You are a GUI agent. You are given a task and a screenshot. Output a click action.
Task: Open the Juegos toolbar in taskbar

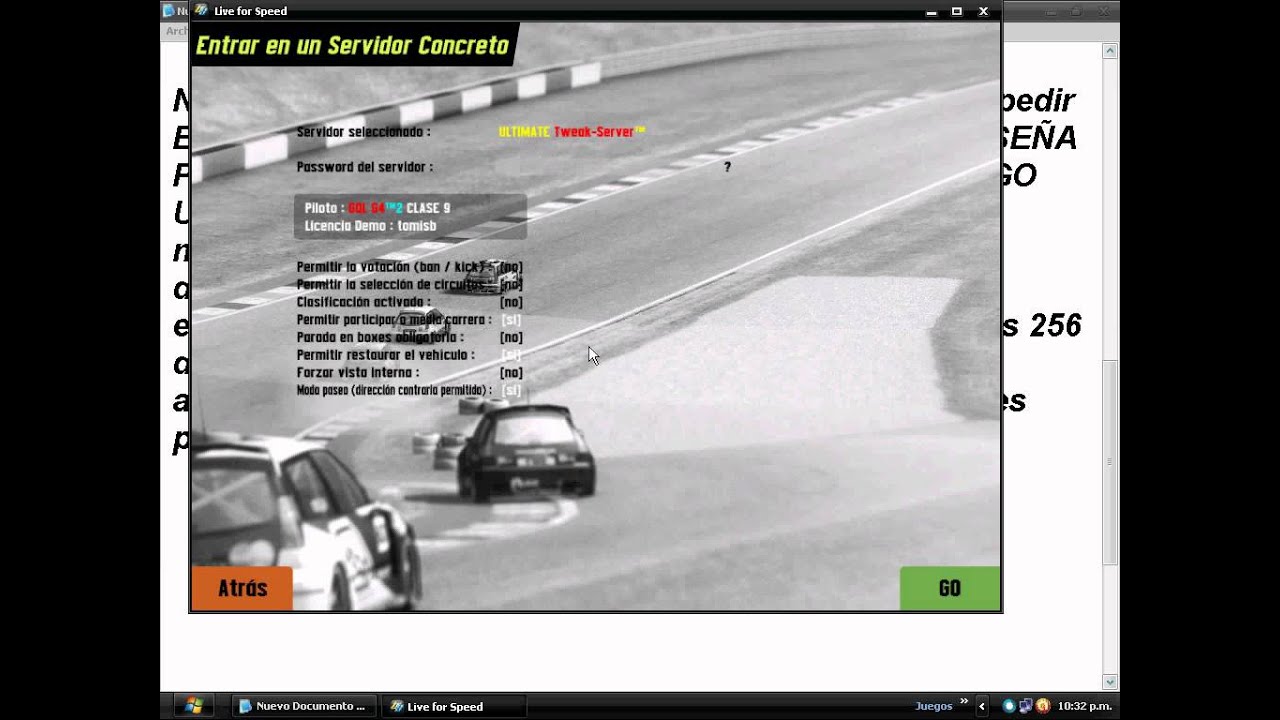(933, 706)
